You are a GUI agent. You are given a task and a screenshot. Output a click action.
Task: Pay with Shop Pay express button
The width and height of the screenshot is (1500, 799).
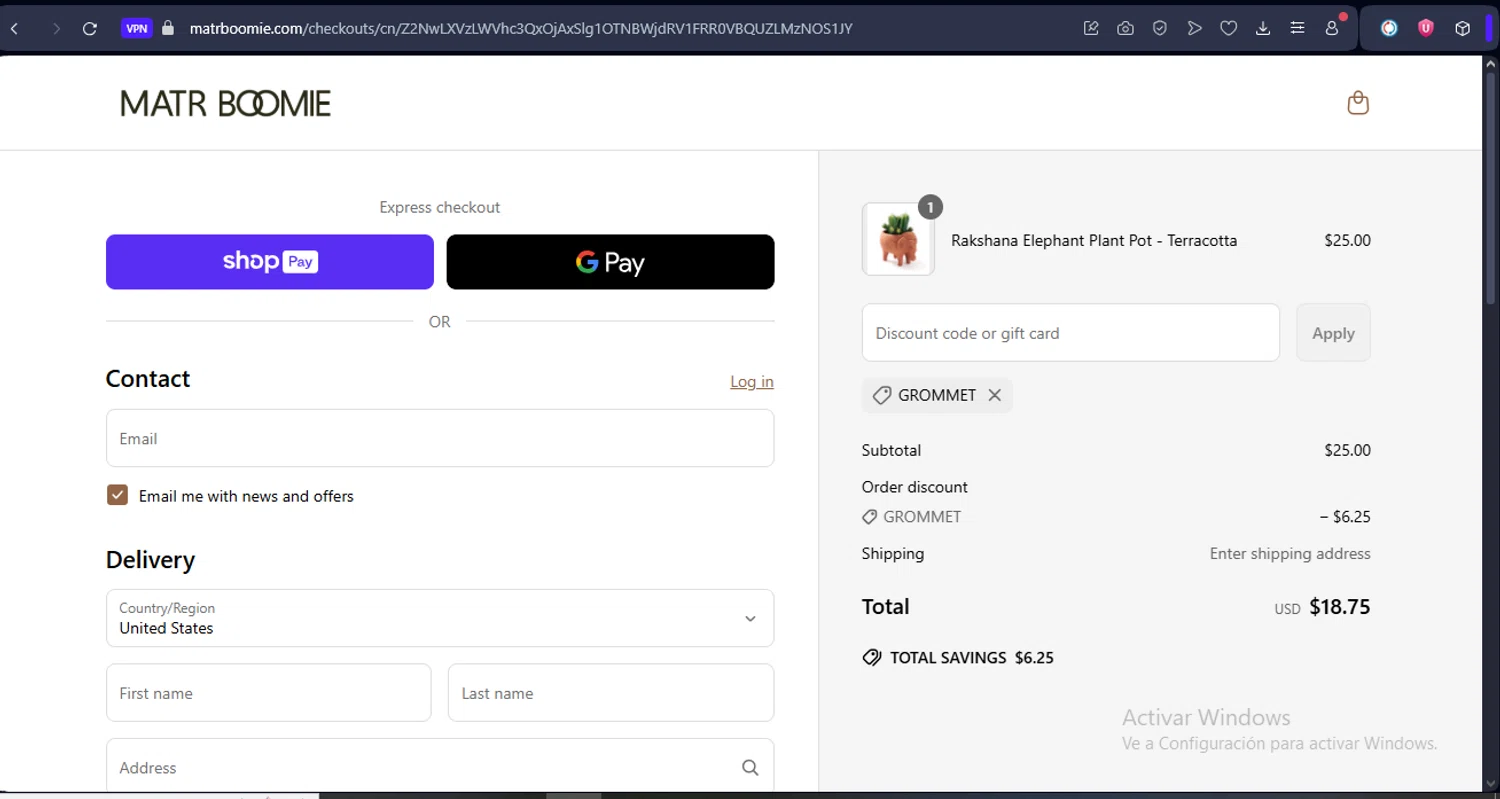(x=270, y=262)
